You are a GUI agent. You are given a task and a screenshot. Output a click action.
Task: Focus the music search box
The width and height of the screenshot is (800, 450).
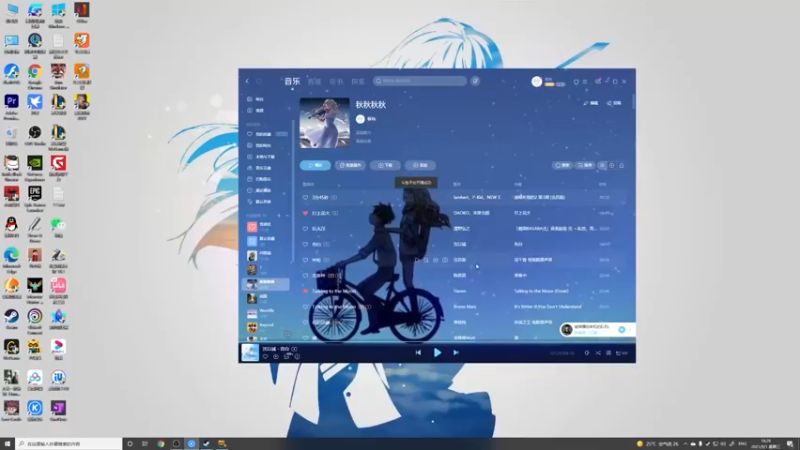click(420, 81)
